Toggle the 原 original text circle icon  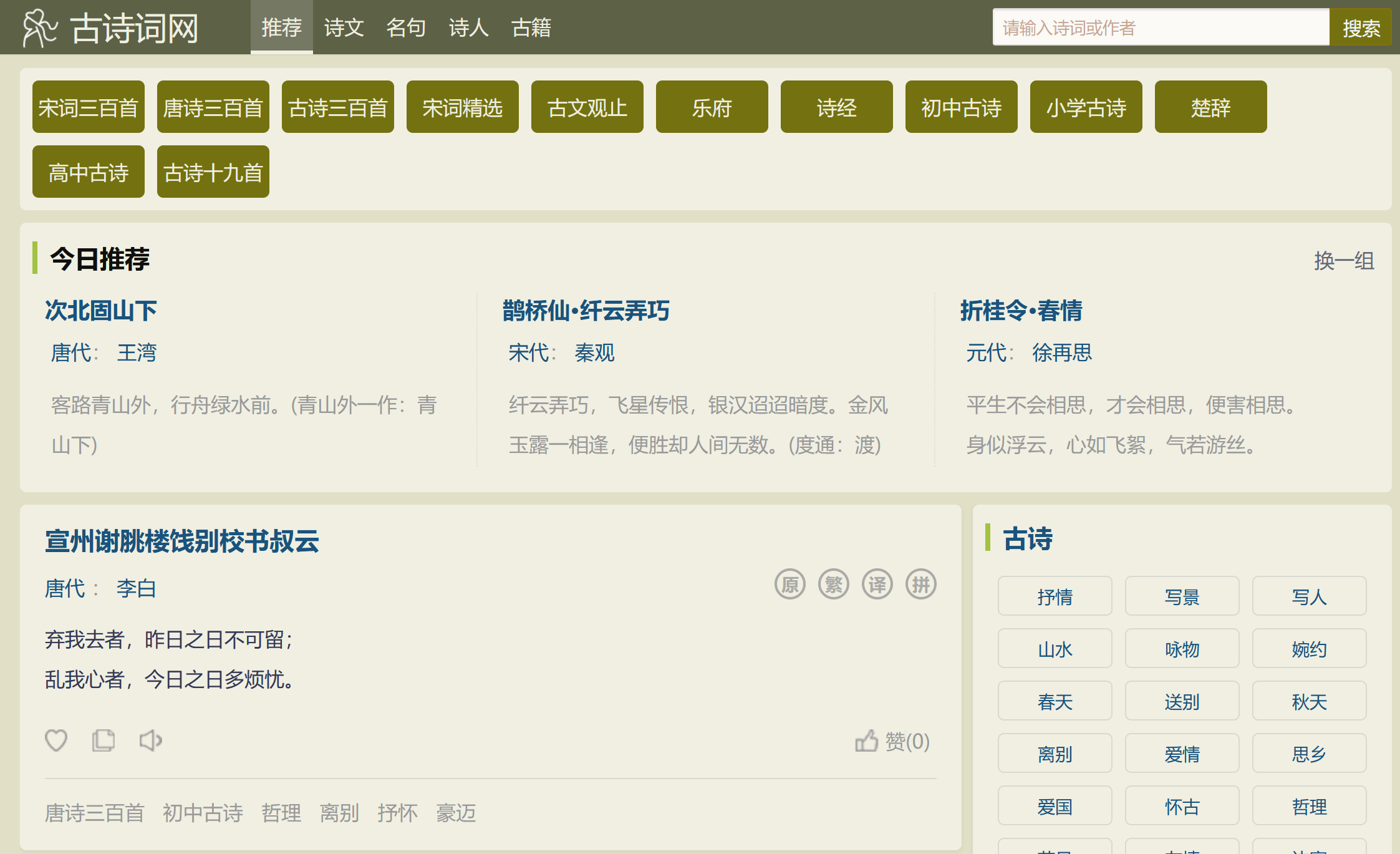click(x=790, y=585)
